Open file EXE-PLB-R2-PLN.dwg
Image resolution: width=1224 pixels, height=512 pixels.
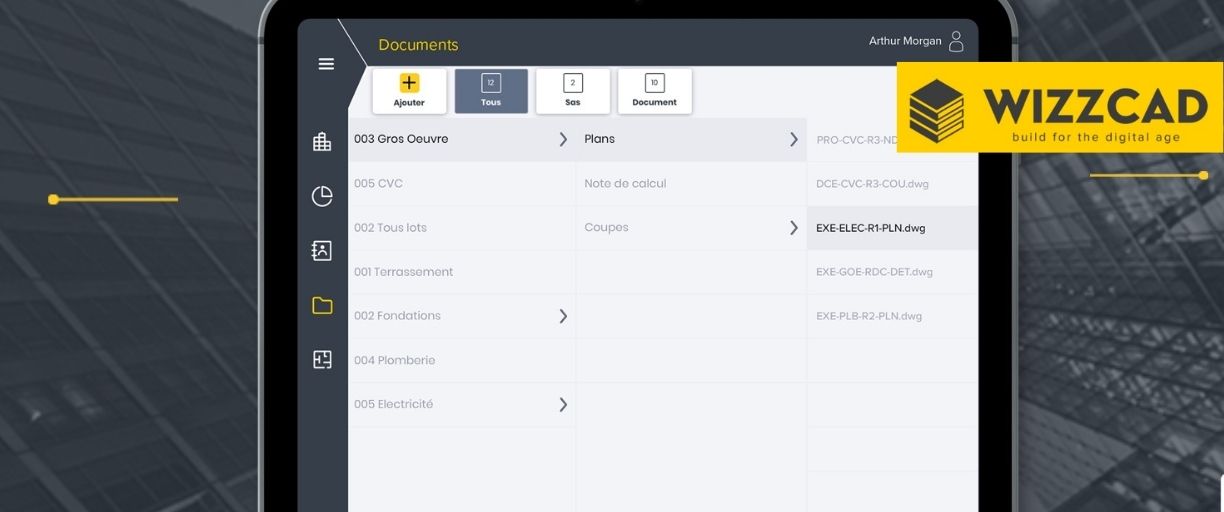(893, 316)
